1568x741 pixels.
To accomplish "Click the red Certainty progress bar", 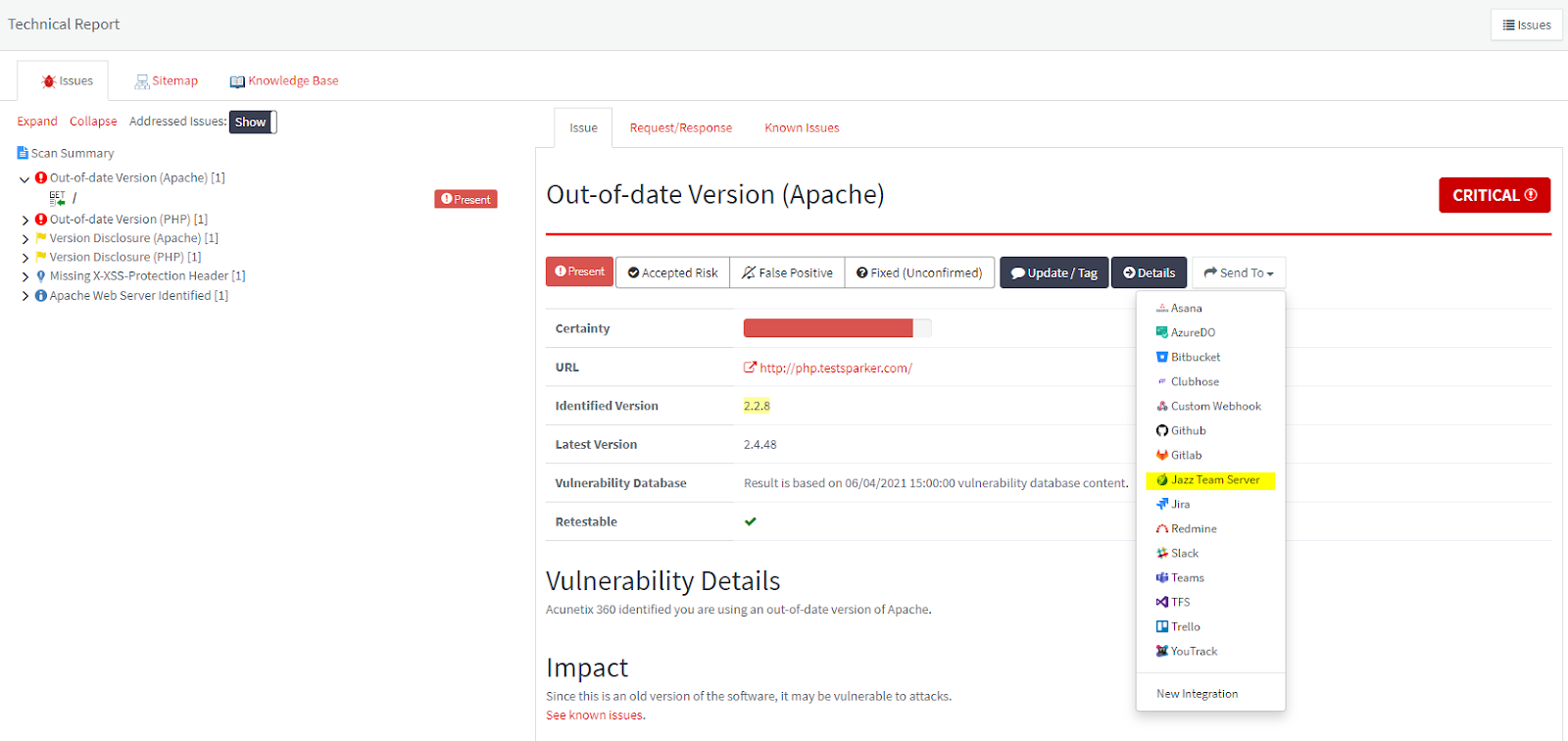I will (x=828, y=328).
